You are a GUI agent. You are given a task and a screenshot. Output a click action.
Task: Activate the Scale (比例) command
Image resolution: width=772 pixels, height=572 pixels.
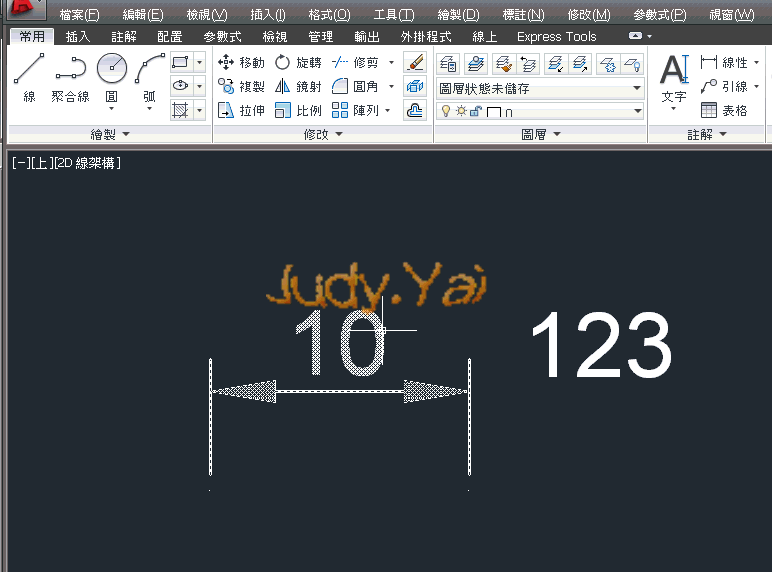click(298, 110)
